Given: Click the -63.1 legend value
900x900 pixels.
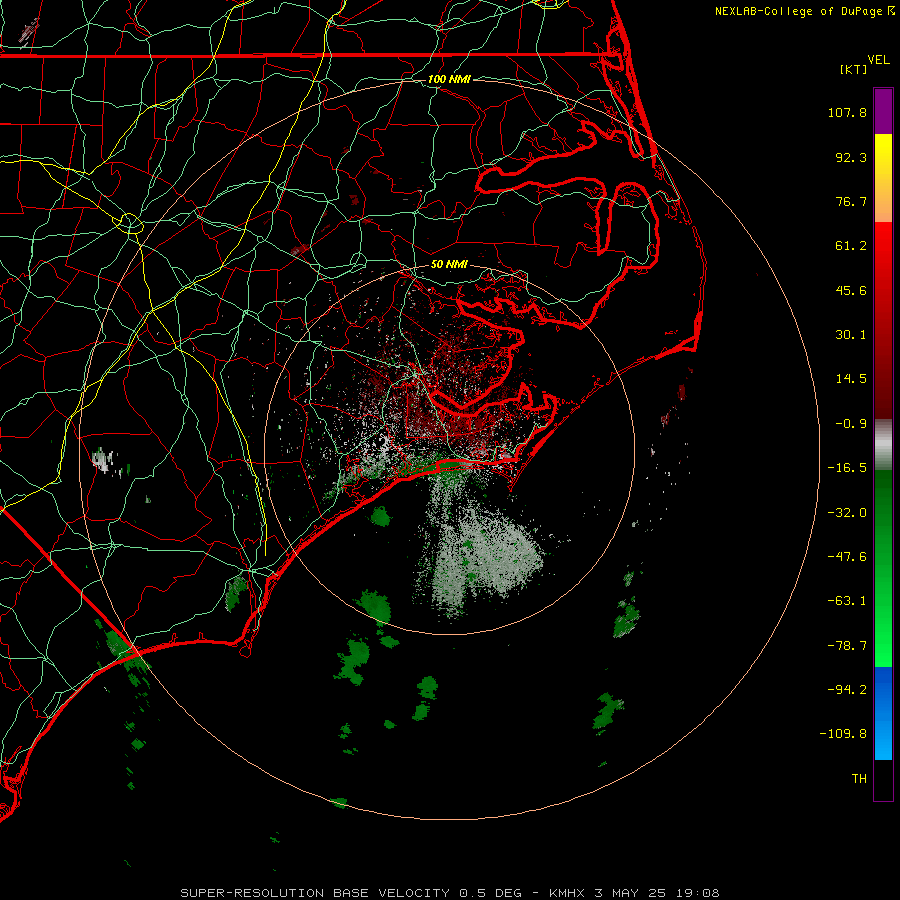Looking at the screenshot, I should click(x=847, y=601).
